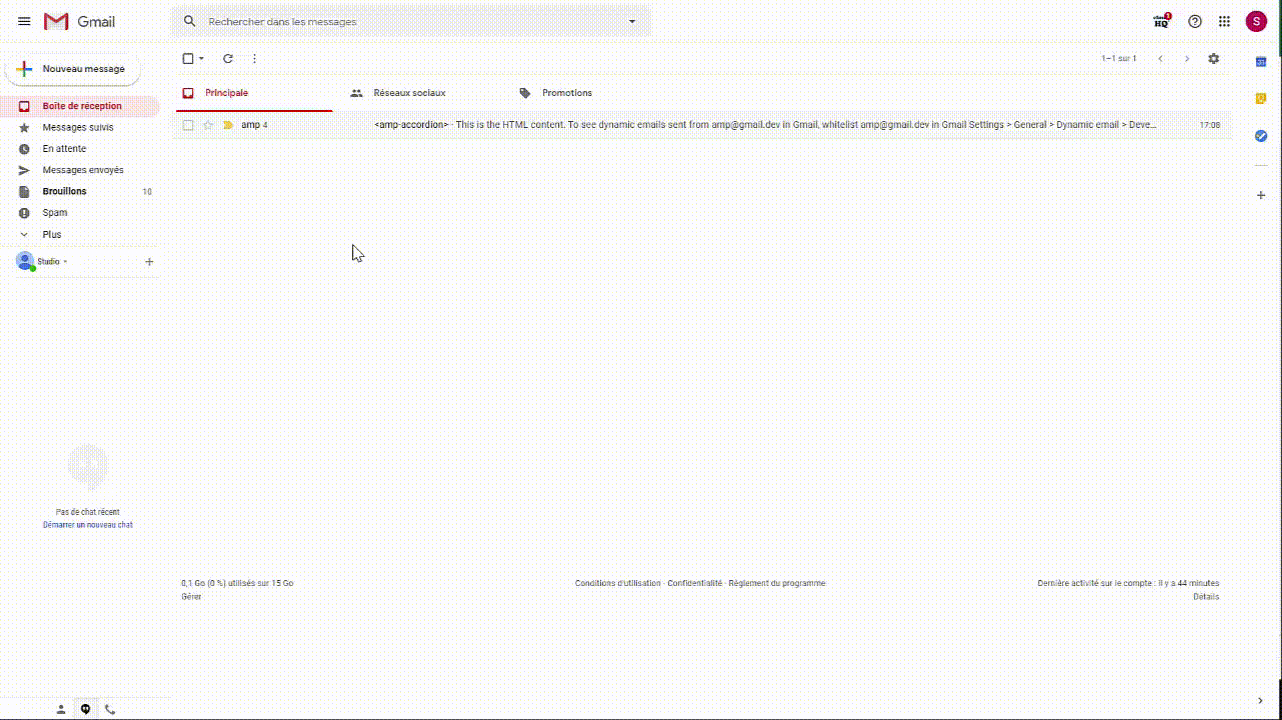Open the help question mark icon

click(x=1194, y=21)
